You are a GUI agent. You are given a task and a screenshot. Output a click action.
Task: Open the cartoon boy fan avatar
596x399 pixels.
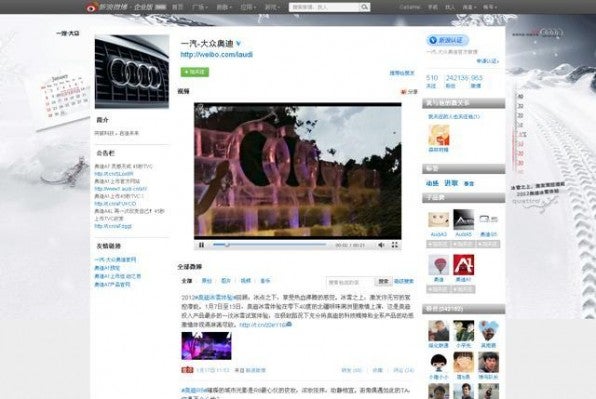[439, 363]
